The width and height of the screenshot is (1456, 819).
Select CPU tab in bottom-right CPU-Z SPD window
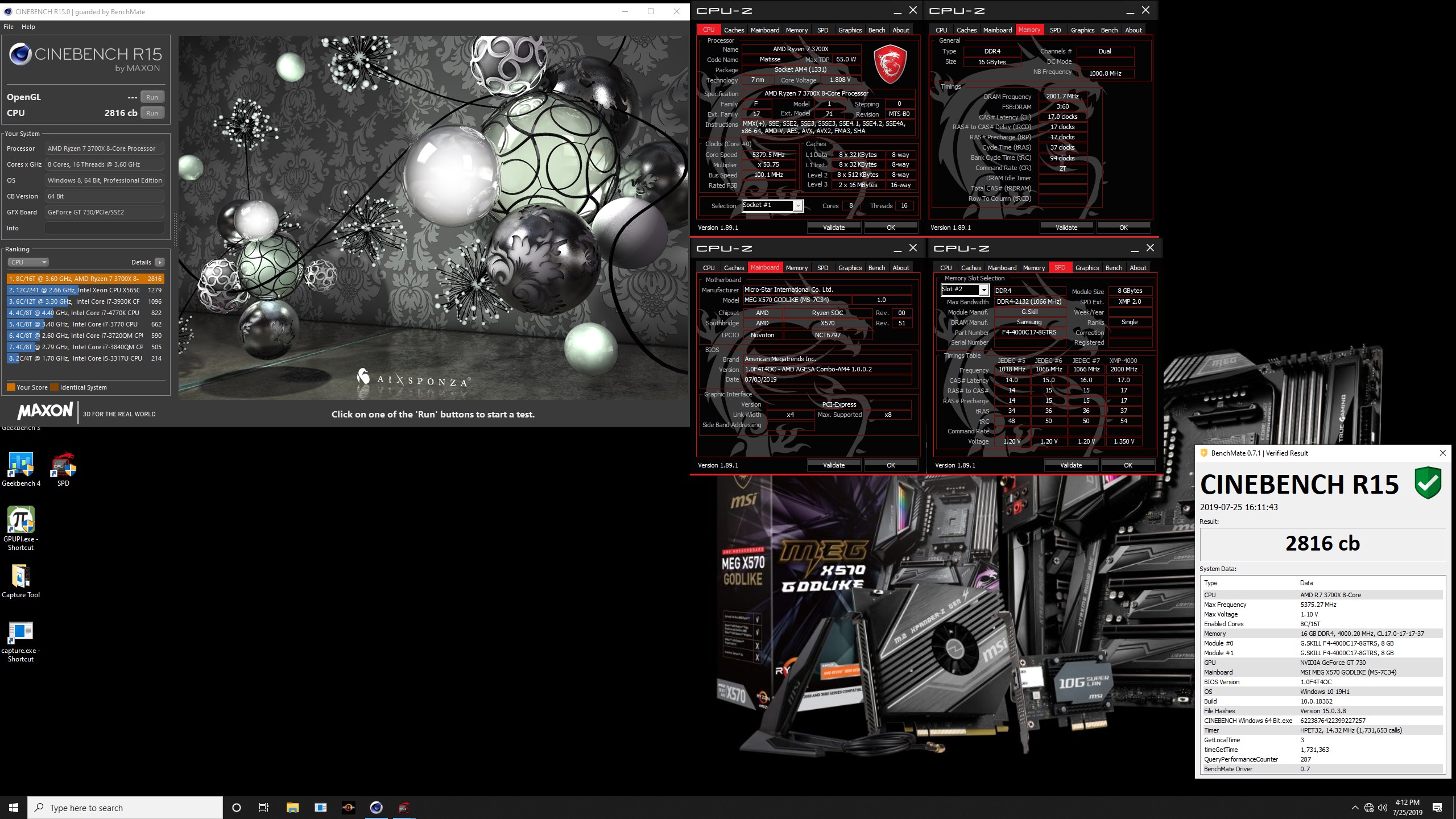(946, 268)
